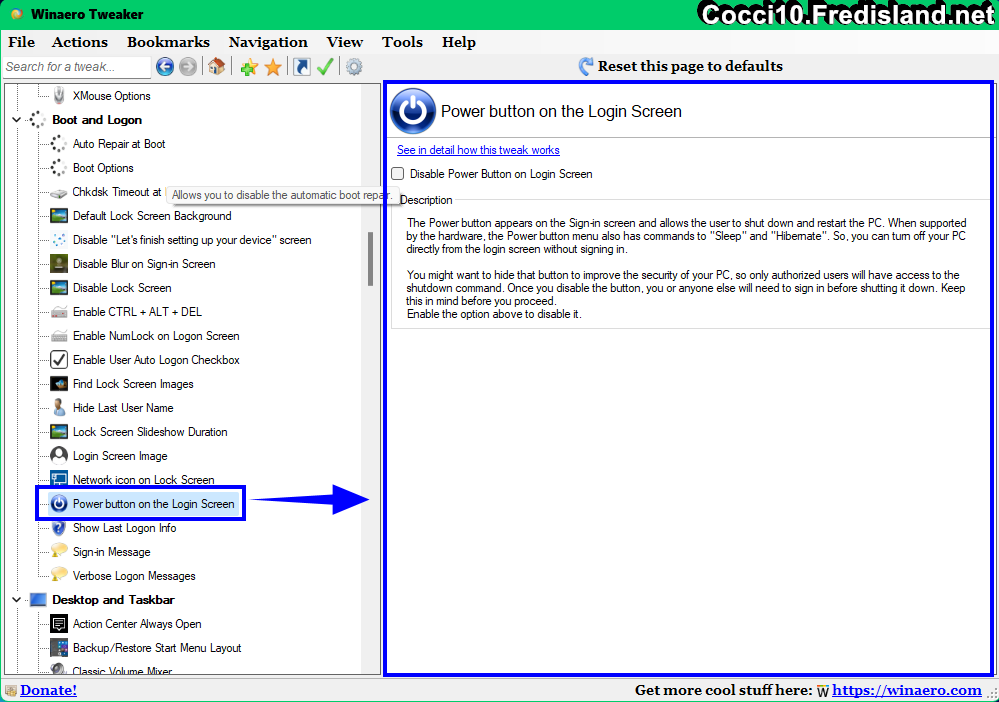This screenshot has height=702, width=999.
Task: Click the Default Lock Screen Background icon
Action: (x=59, y=216)
